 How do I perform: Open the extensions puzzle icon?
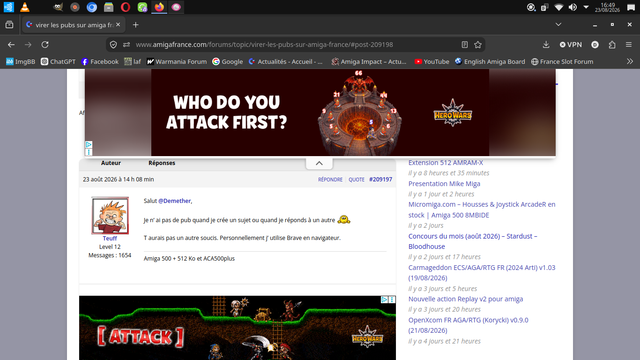coord(612,44)
